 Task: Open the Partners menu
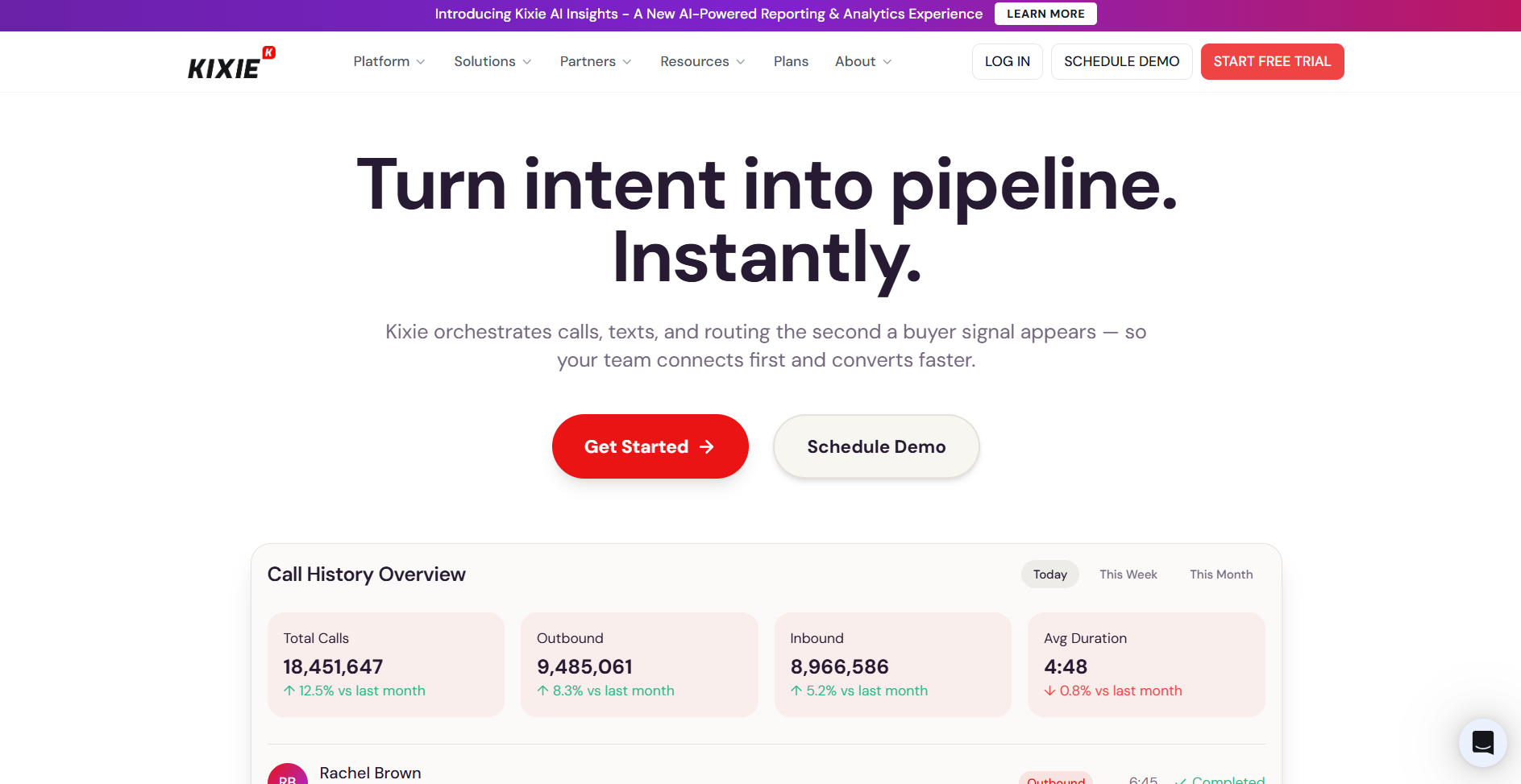[x=596, y=61]
